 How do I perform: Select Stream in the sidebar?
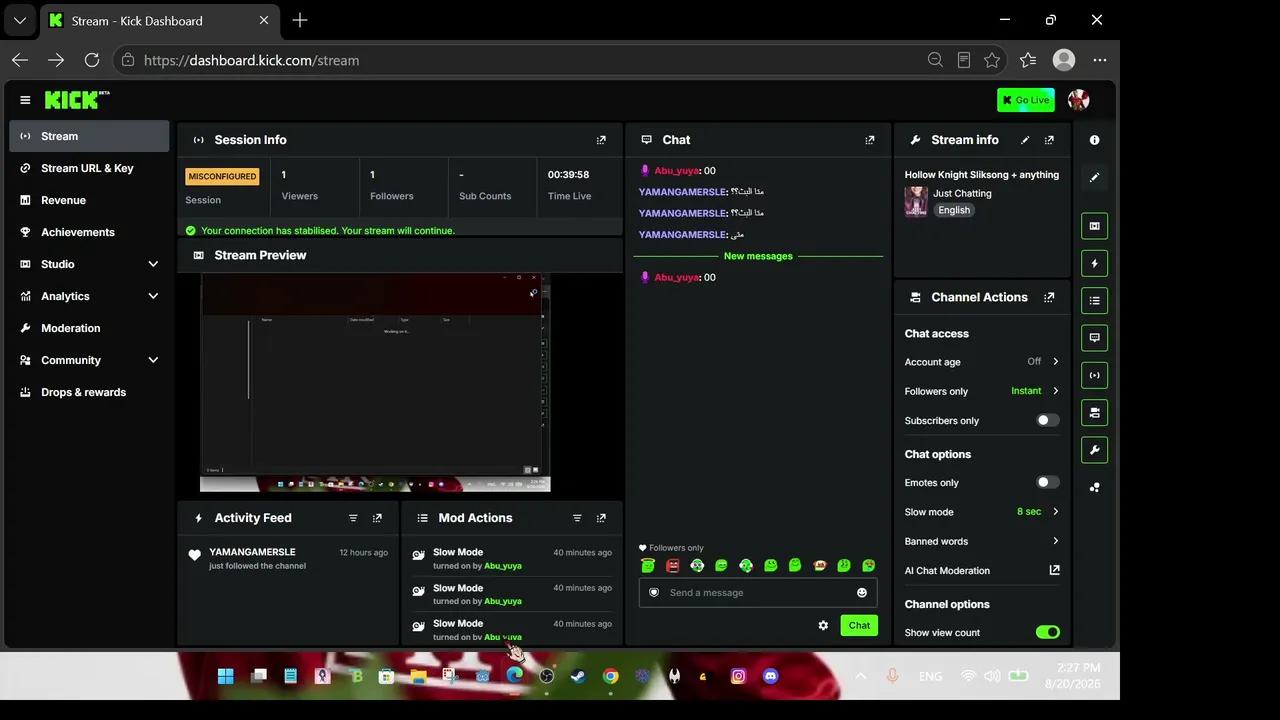90,136
